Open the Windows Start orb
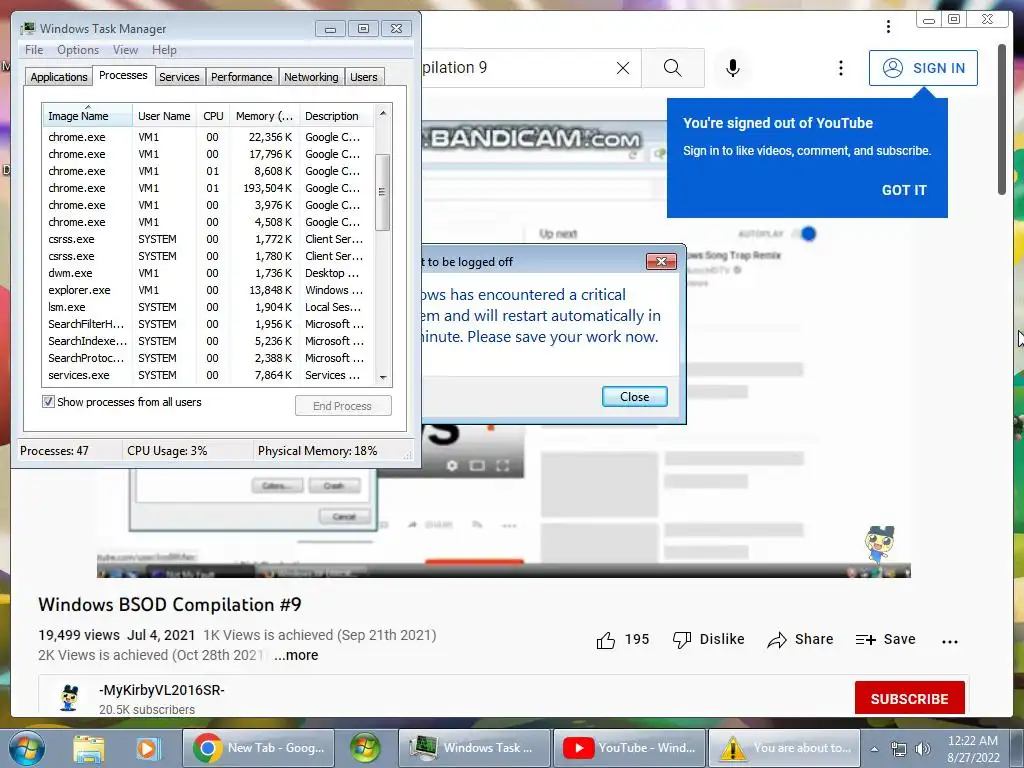This screenshot has width=1024, height=768. pos(27,748)
